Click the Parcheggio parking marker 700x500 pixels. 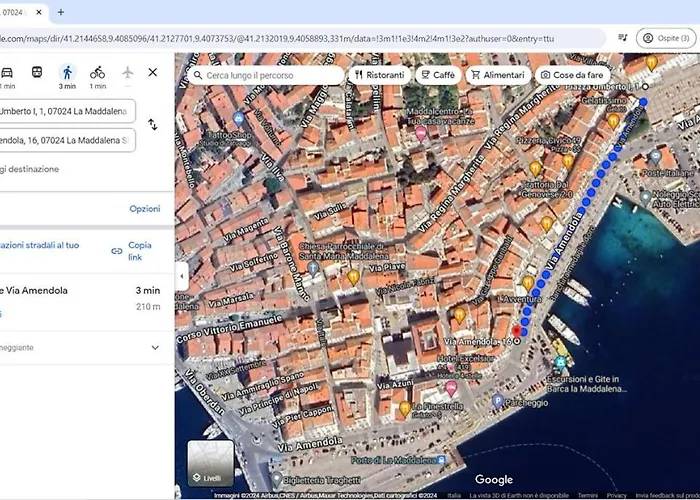pyautogui.click(x=498, y=400)
